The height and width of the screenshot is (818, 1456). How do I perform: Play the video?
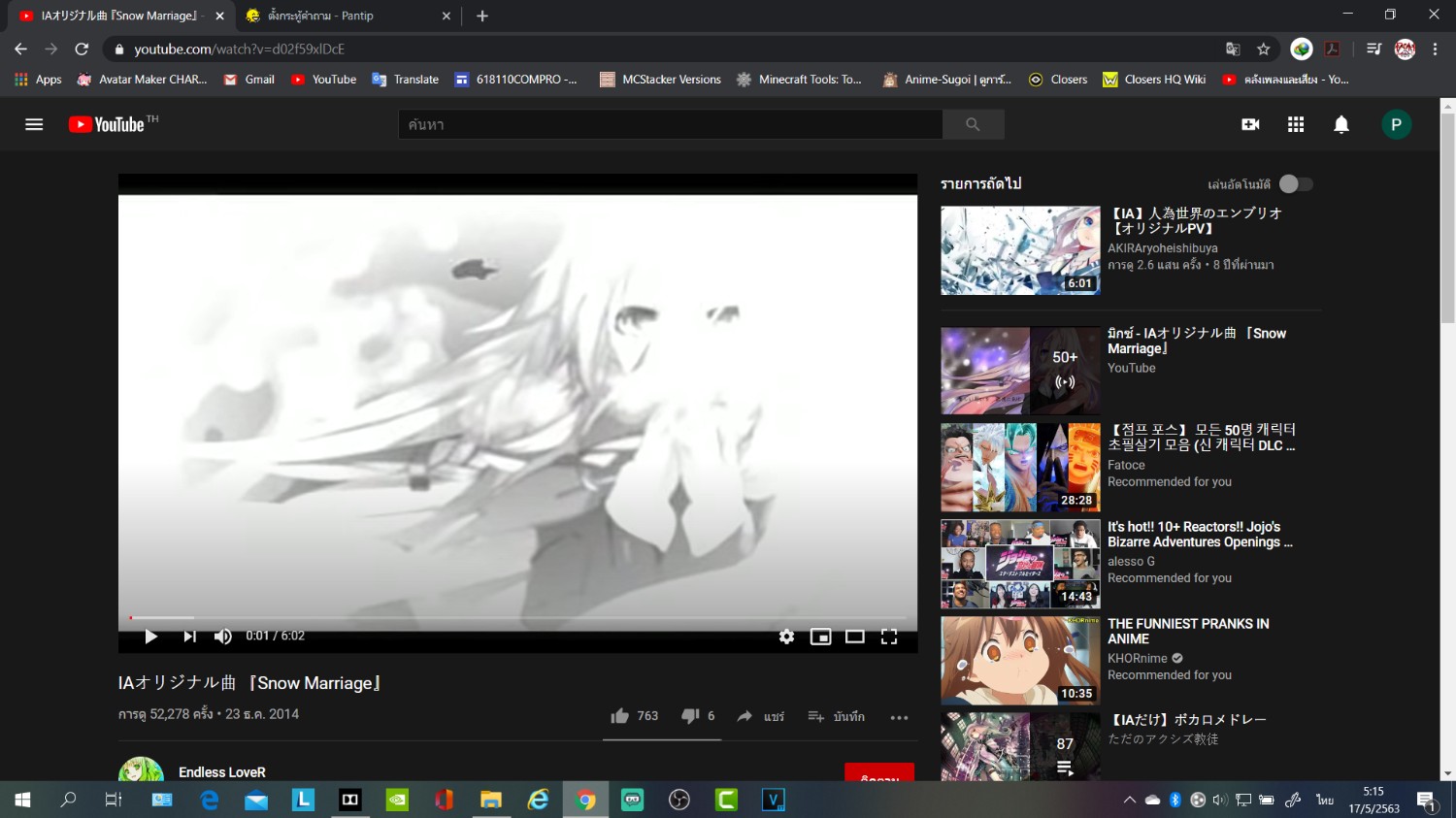(x=150, y=637)
